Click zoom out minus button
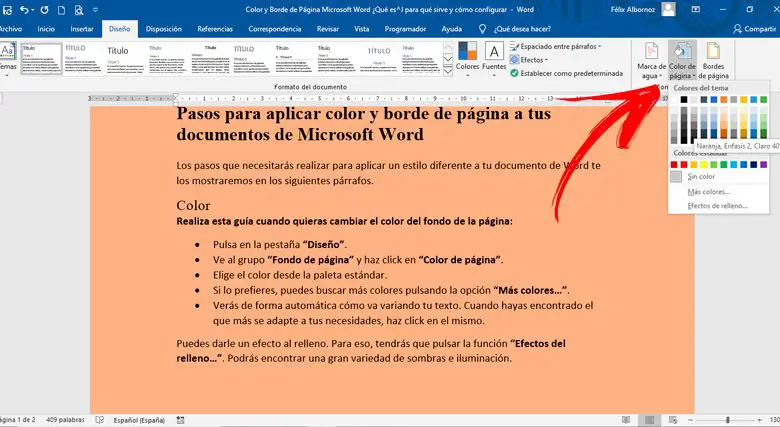This screenshot has height=427, width=780. (x=690, y=420)
